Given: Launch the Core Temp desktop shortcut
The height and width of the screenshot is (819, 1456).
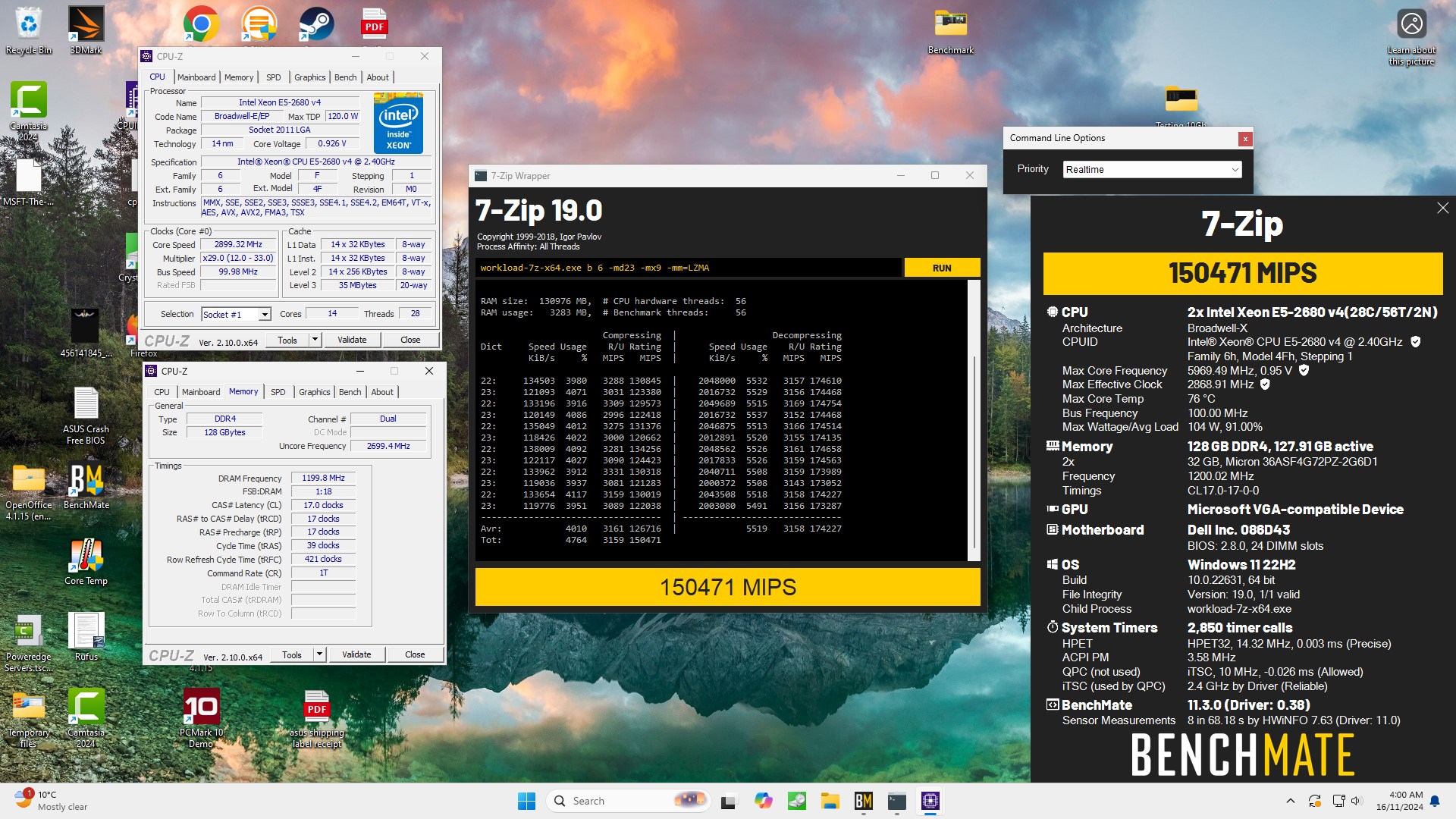Looking at the screenshot, I should click(x=86, y=561).
